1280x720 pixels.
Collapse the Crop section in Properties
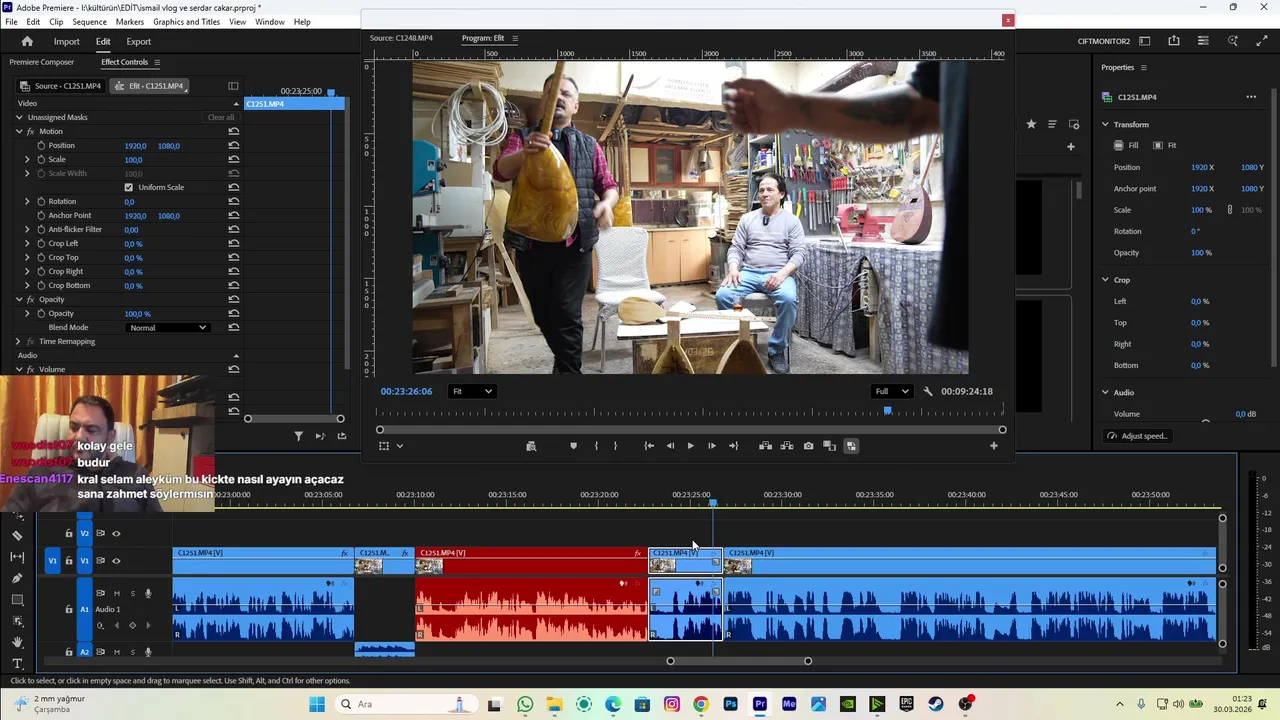pyautogui.click(x=1105, y=280)
